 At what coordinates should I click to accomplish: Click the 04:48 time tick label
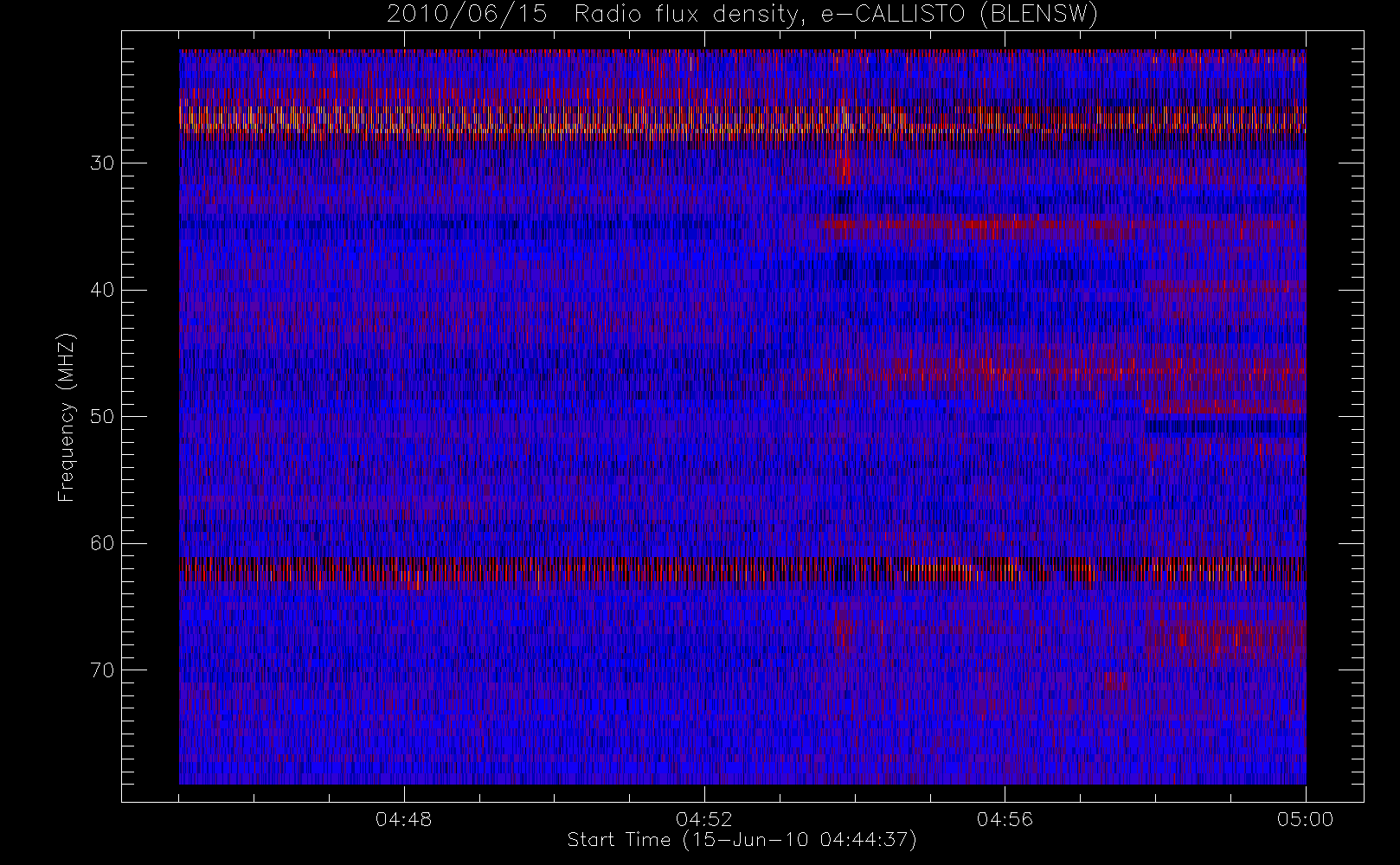coord(404,819)
